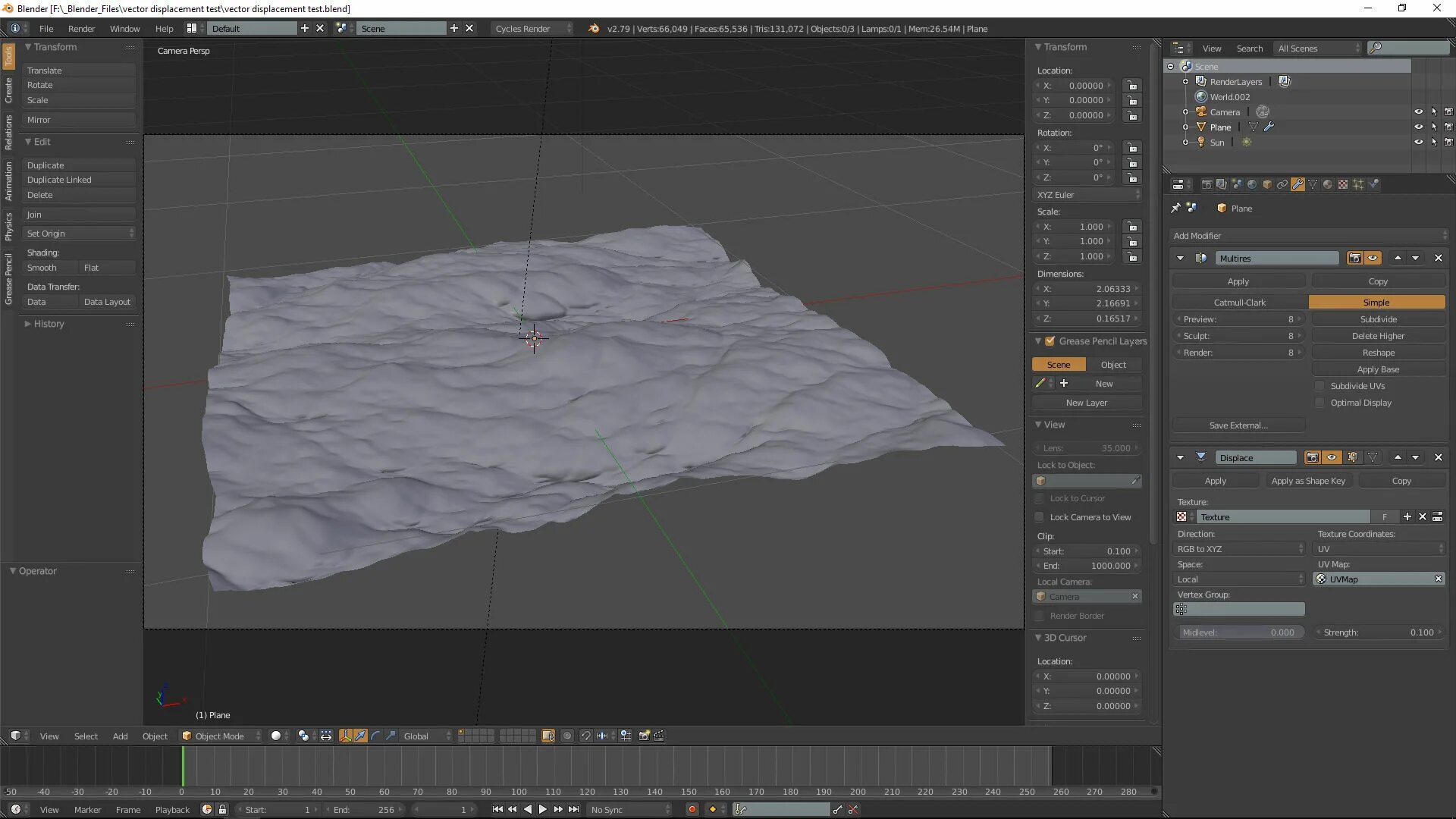Screen dimensions: 1456x819
Task: Open the Render properties camera tab
Action: click(x=1207, y=184)
